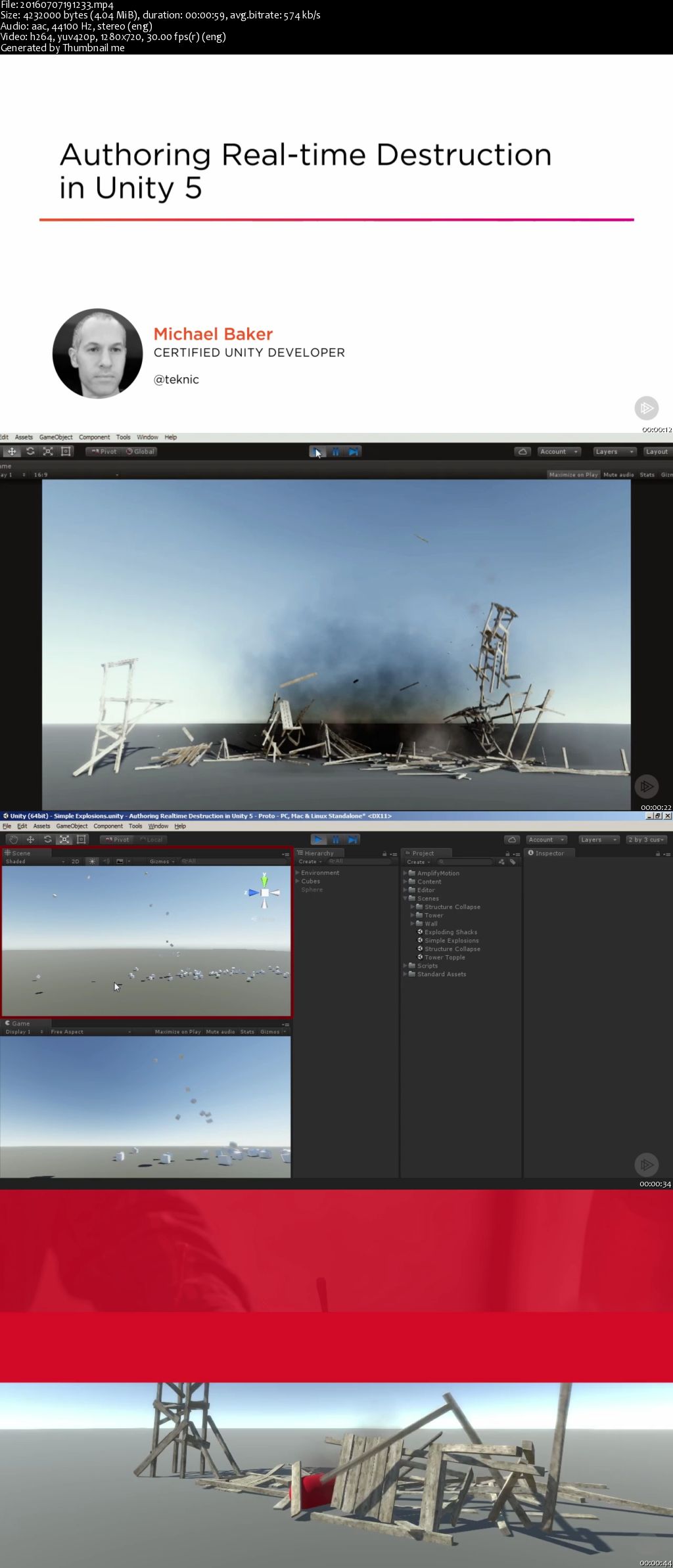Click Step button in maximized Game view frame
Viewport: 673px width, 1568px height.
[354, 451]
